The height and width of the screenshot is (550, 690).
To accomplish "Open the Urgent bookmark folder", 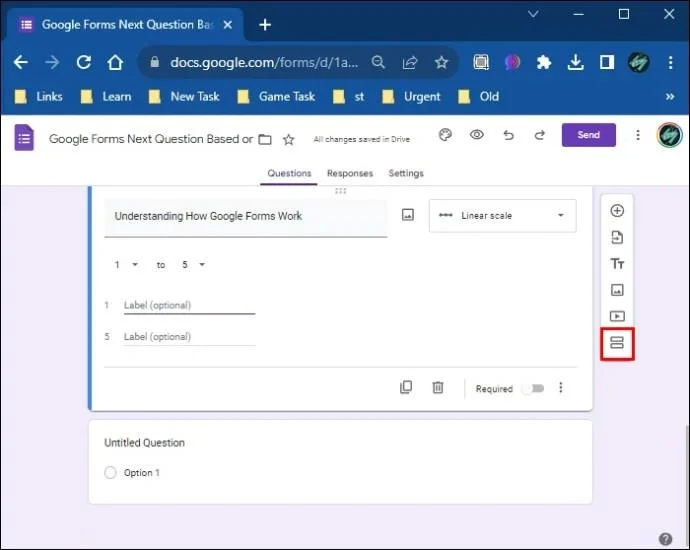I will [x=411, y=96].
